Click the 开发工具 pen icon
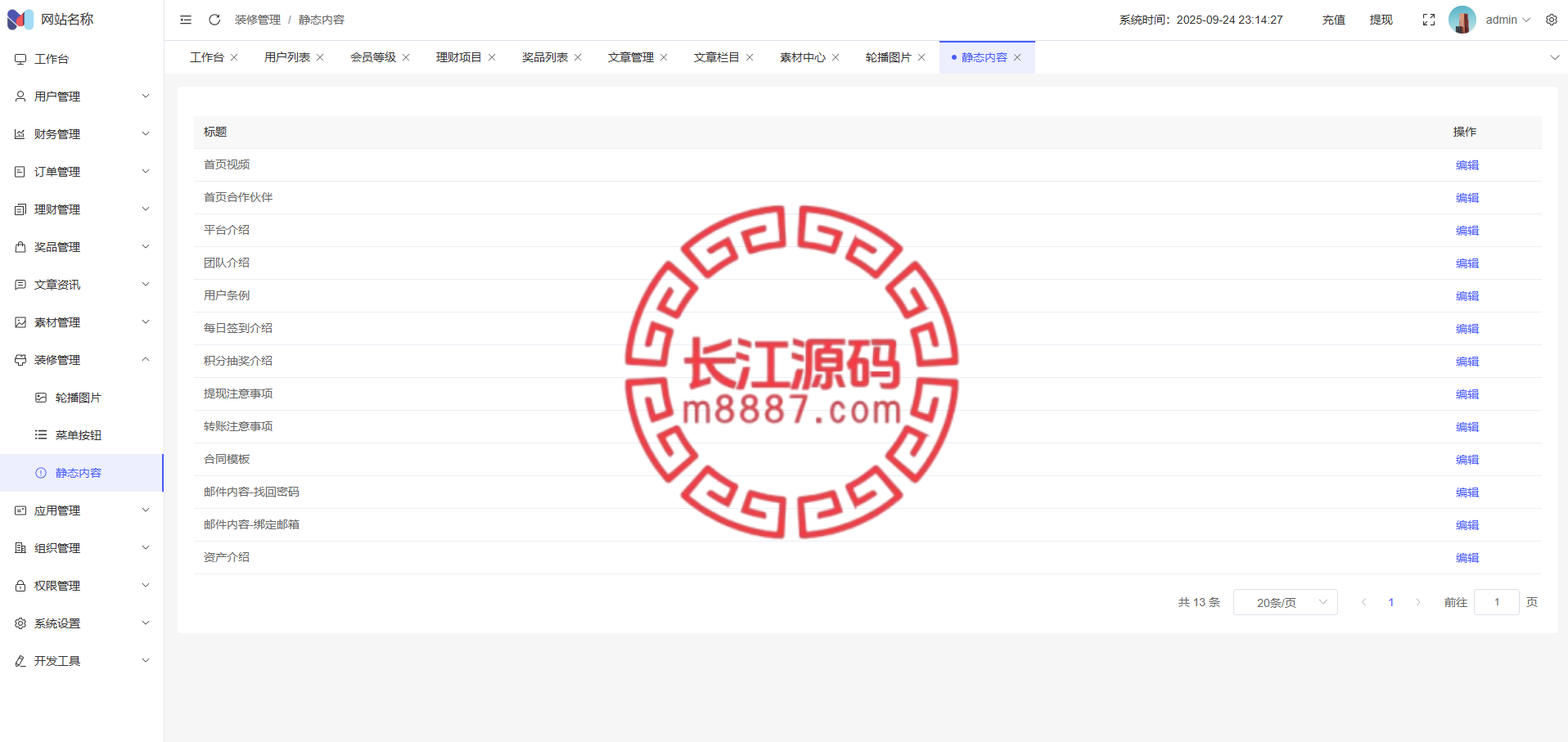The image size is (1568, 742). pos(20,661)
